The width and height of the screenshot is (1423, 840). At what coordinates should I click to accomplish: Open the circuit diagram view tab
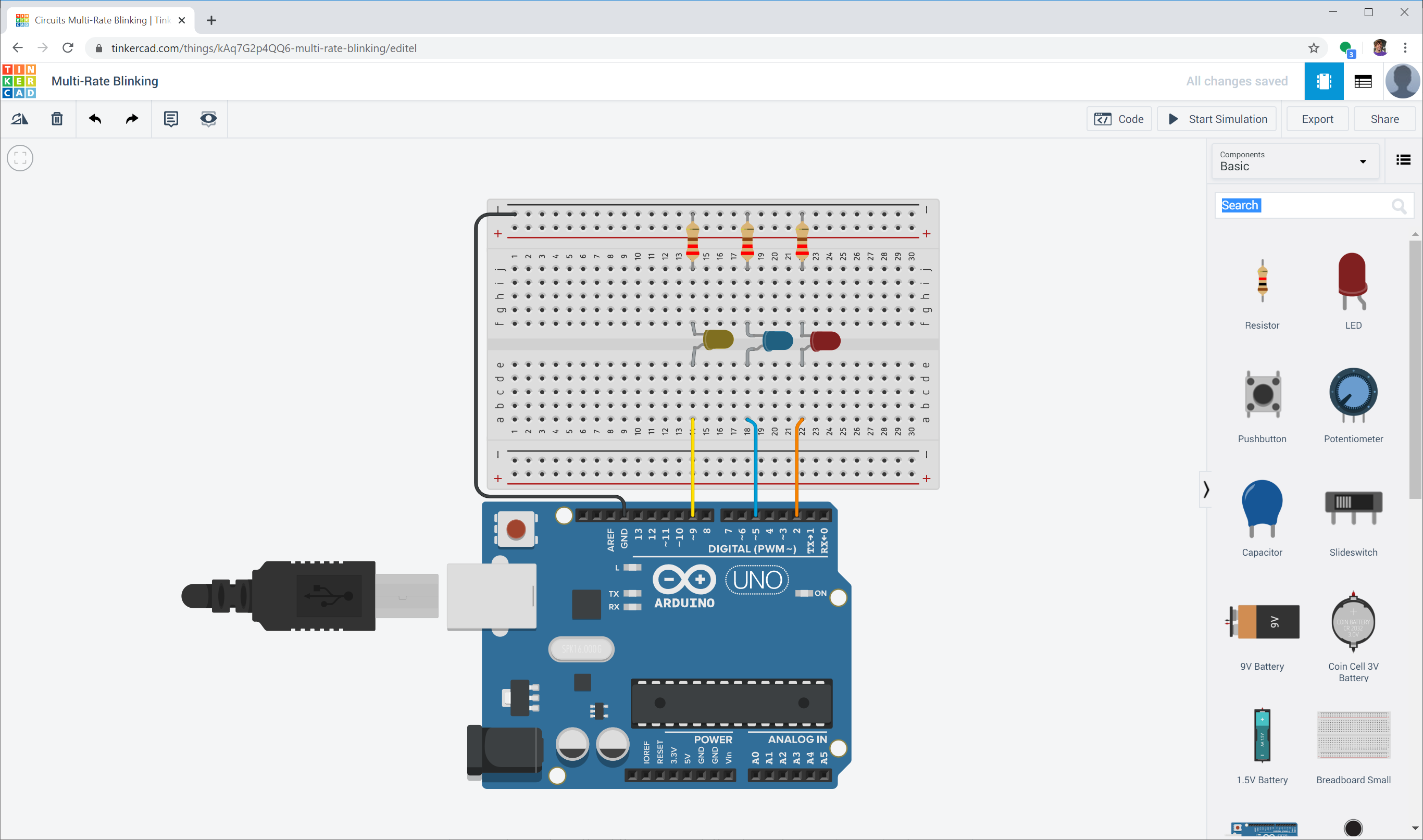1324,81
